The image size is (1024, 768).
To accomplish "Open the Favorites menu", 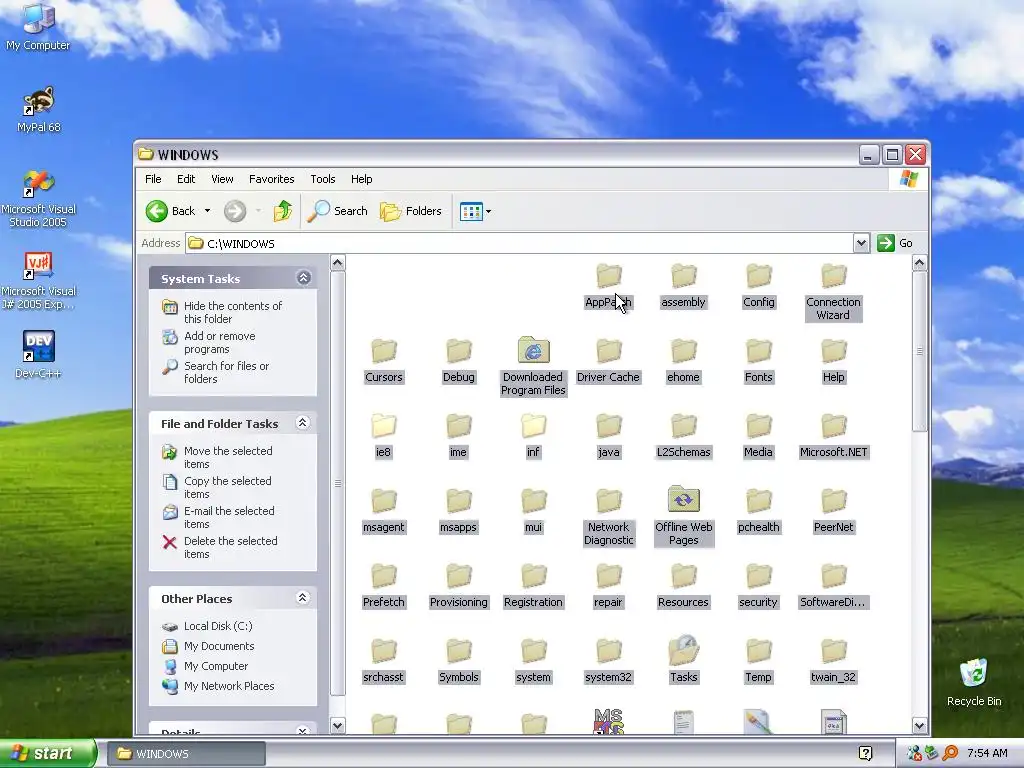I will [x=272, y=179].
